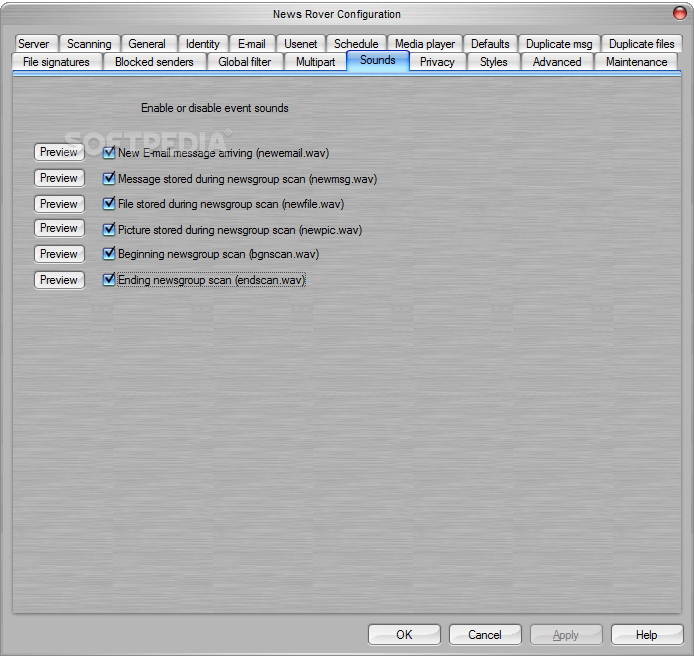Click the Cancel button
The width and height of the screenshot is (694, 656).
(x=485, y=635)
